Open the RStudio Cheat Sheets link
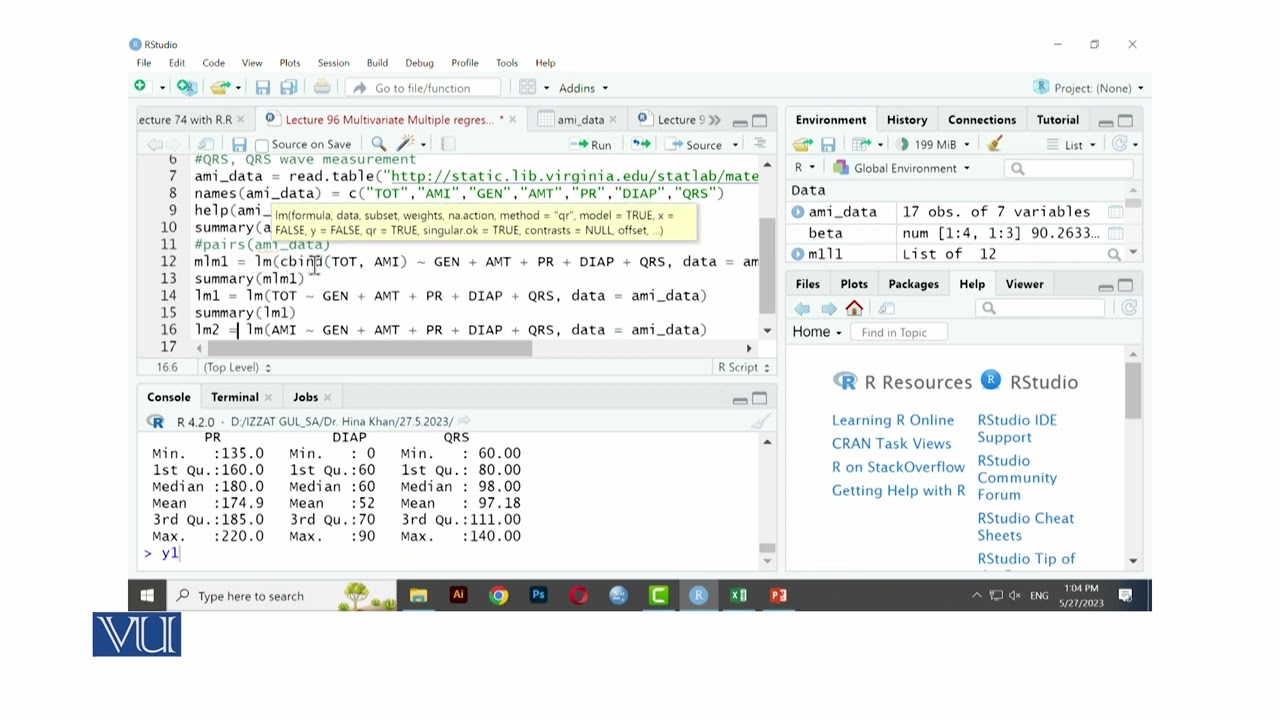1280x720 pixels. (1025, 526)
